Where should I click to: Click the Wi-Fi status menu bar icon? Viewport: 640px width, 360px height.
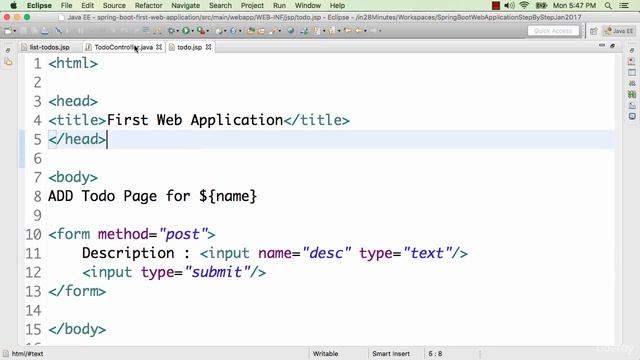point(524,6)
